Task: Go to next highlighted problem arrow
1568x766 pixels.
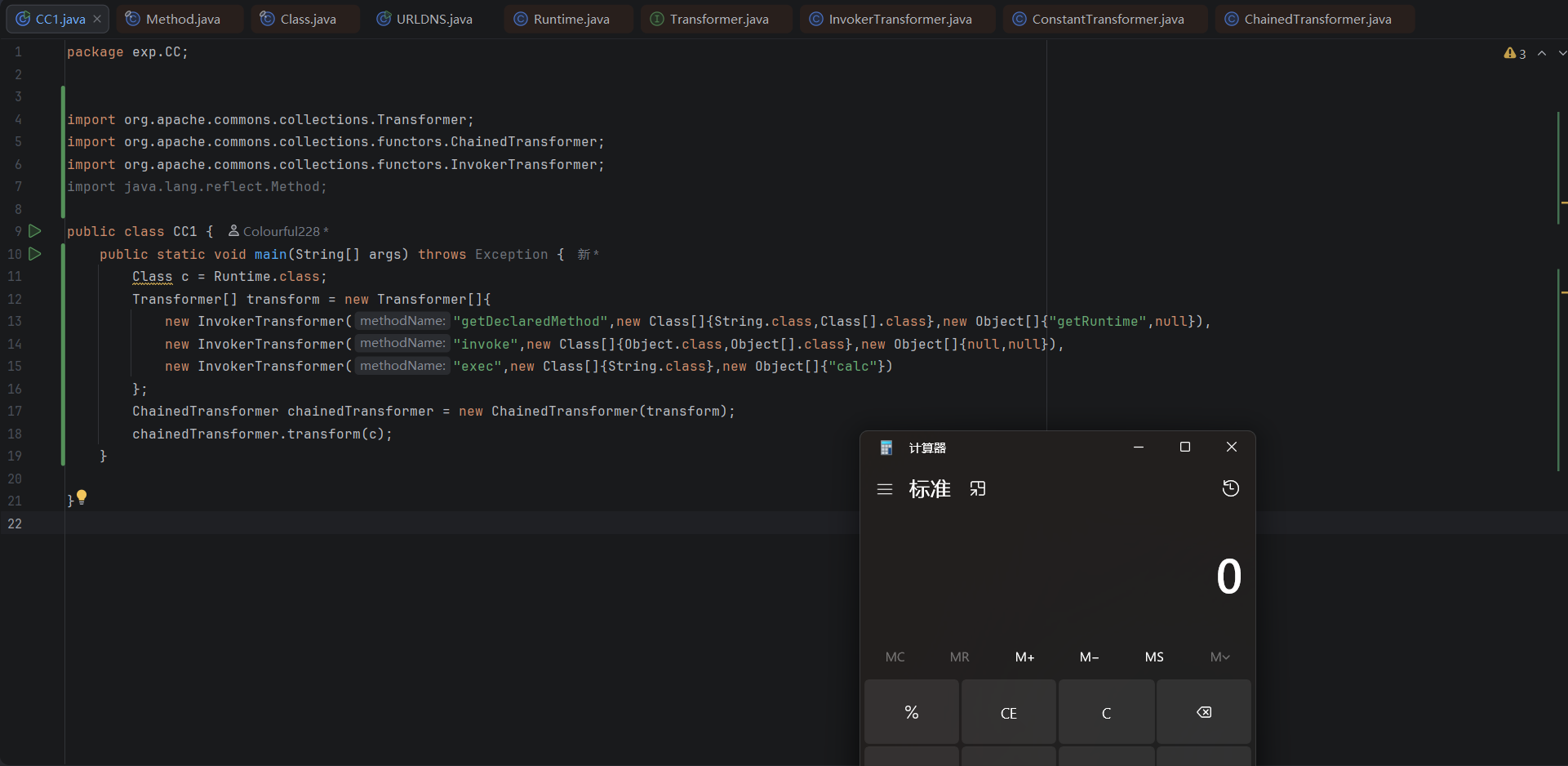Action: coord(1562,53)
